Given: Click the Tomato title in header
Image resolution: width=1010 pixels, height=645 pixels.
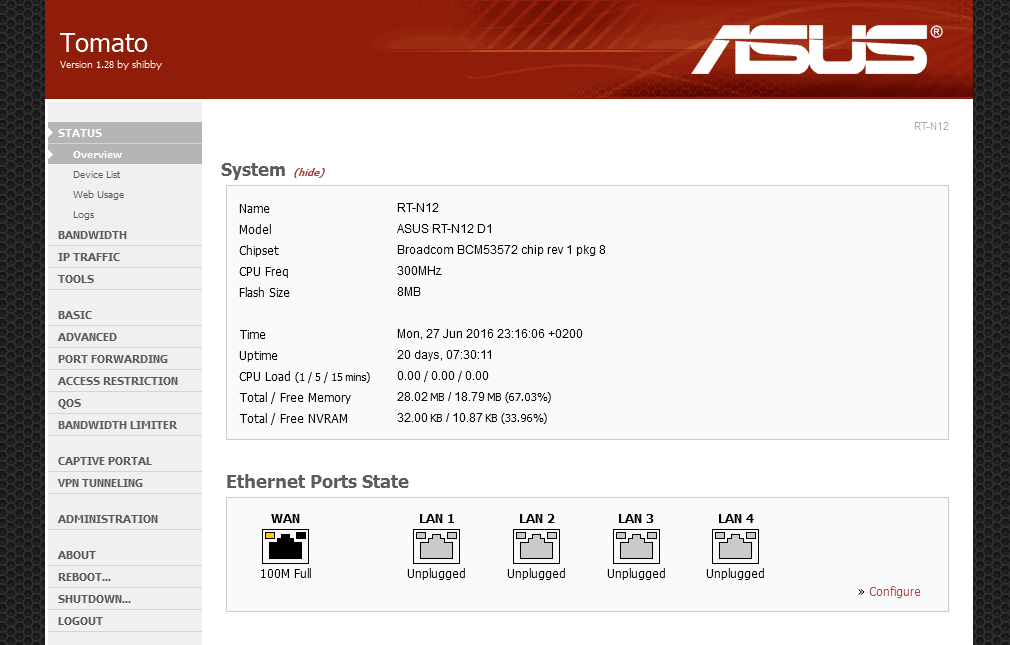Looking at the screenshot, I should [x=104, y=43].
